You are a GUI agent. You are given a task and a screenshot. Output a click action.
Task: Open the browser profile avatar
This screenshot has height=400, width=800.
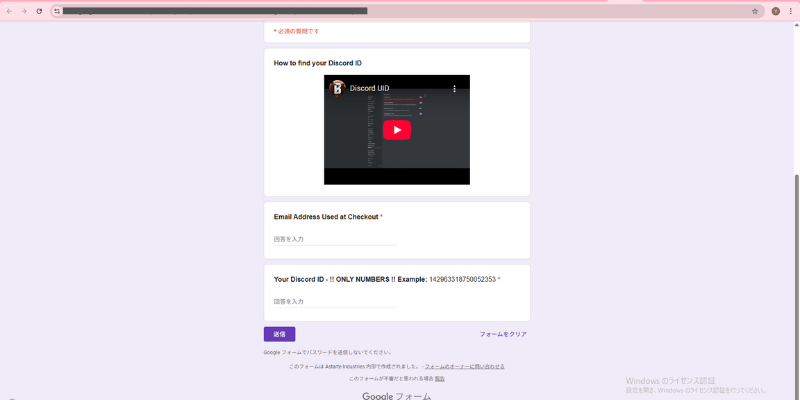coord(776,11)
